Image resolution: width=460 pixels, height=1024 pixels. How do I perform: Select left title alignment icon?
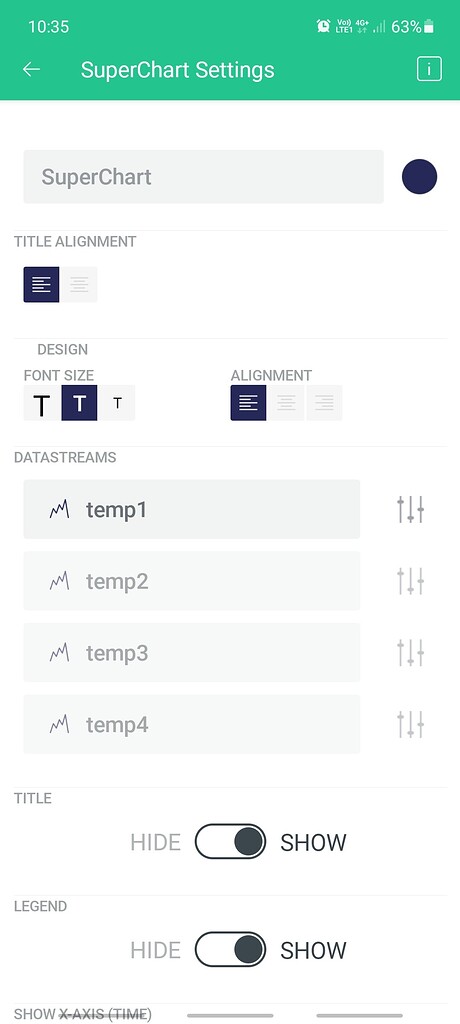pyautogui.click(x=41, y=285)
